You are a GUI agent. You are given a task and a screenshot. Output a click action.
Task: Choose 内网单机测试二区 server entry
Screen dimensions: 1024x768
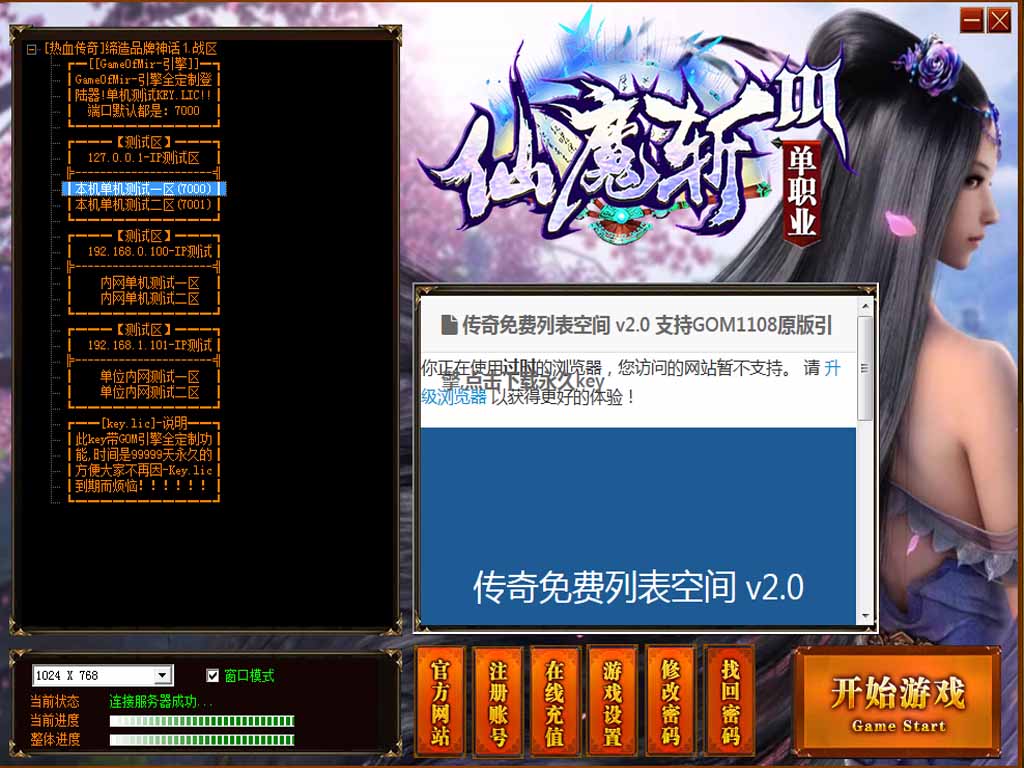point(150,298)
